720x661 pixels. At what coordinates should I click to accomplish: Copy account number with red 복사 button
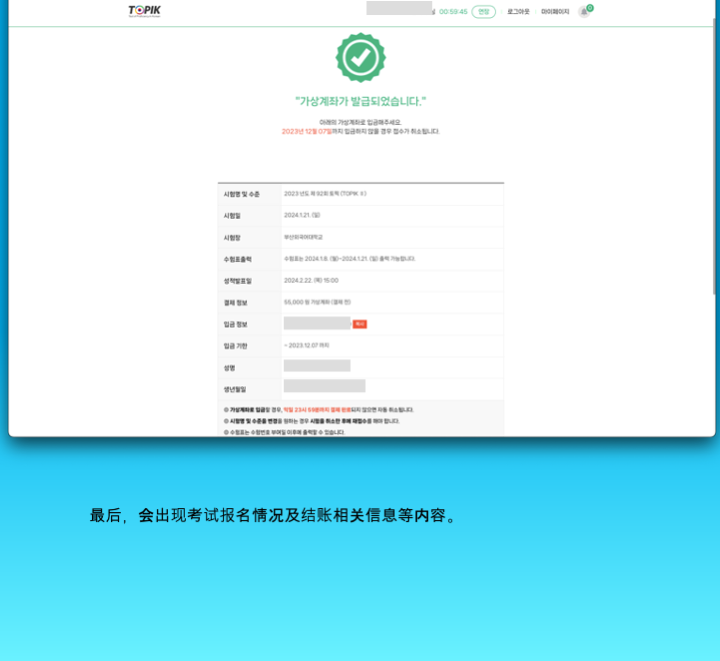[x=360, y=324]
